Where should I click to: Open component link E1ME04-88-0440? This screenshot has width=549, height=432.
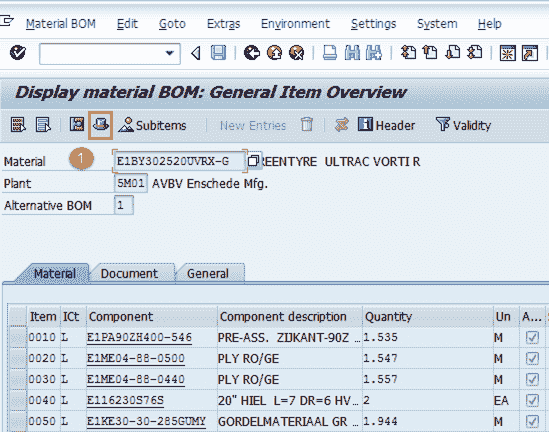tap(136, 379)
